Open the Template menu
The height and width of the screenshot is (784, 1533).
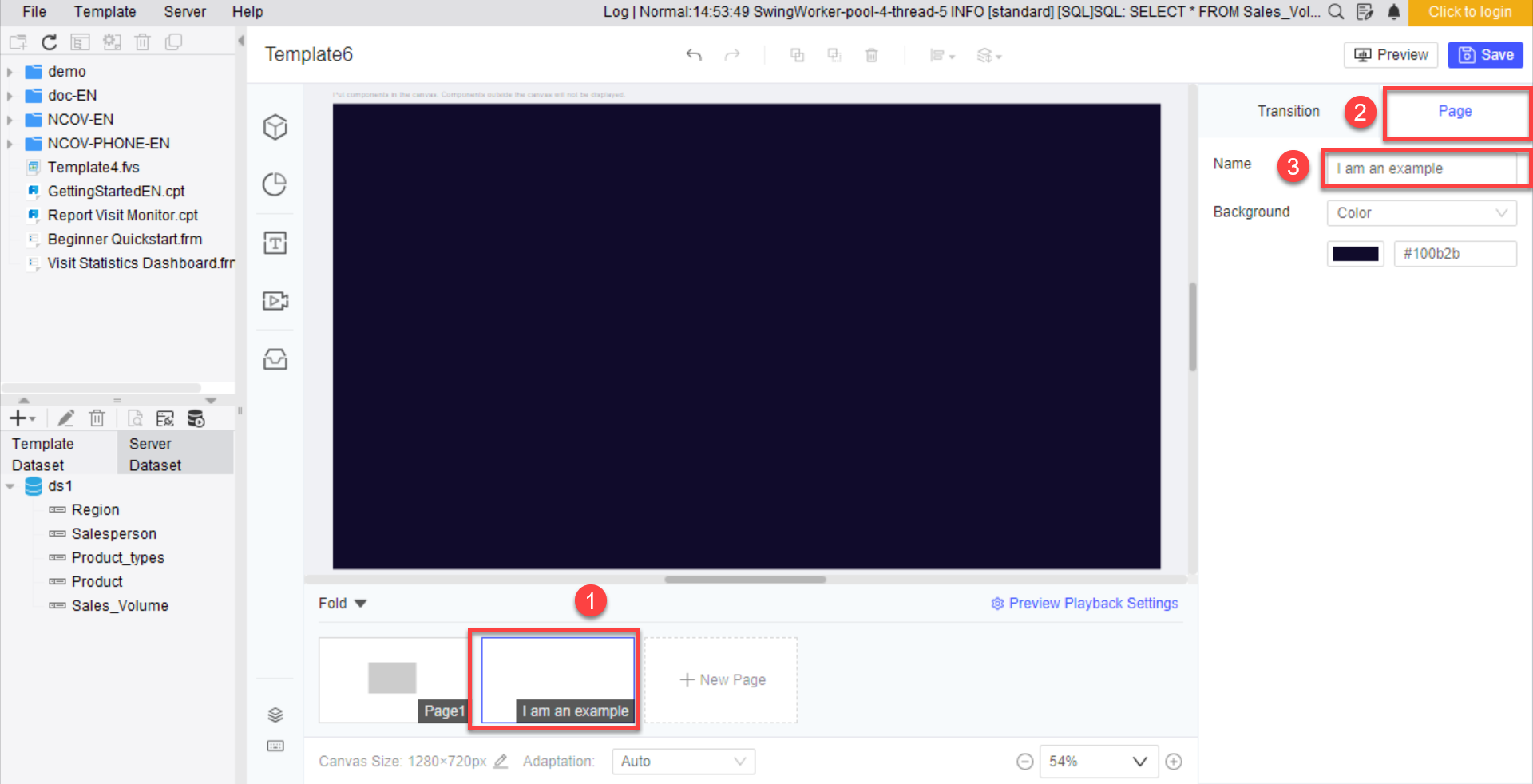(x=105, y=12)
